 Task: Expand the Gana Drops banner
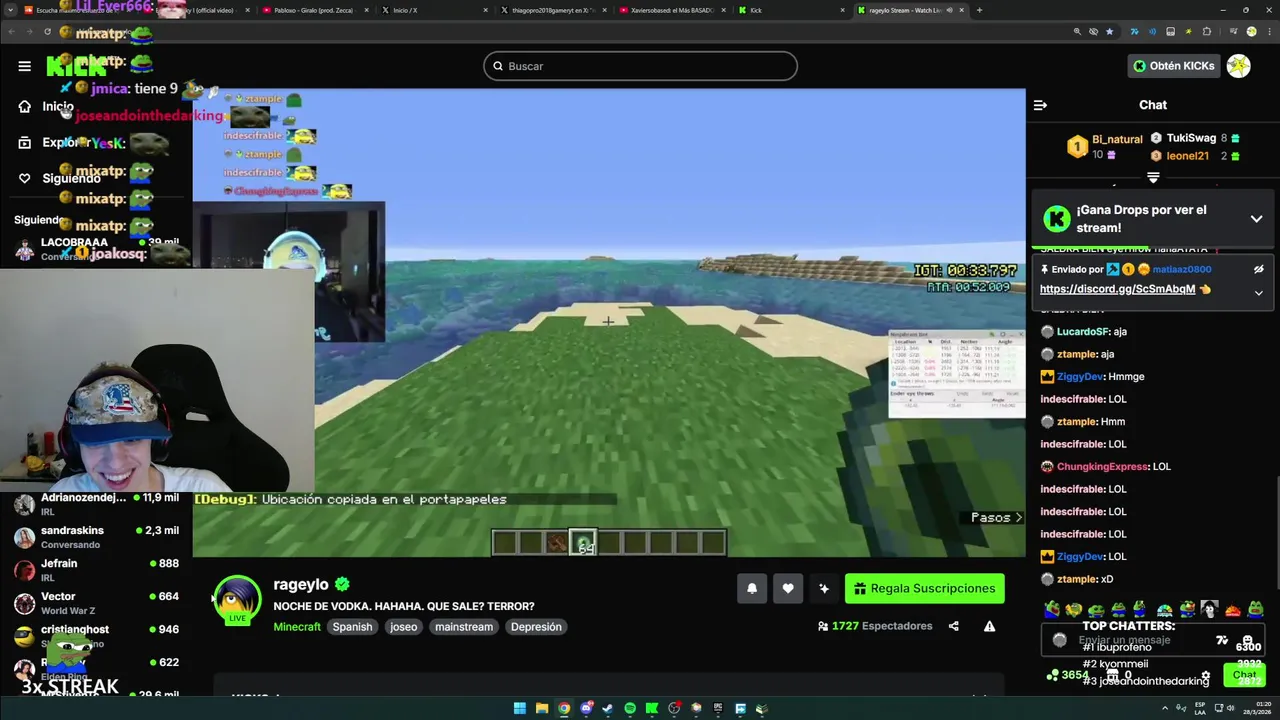[1256, 219]
